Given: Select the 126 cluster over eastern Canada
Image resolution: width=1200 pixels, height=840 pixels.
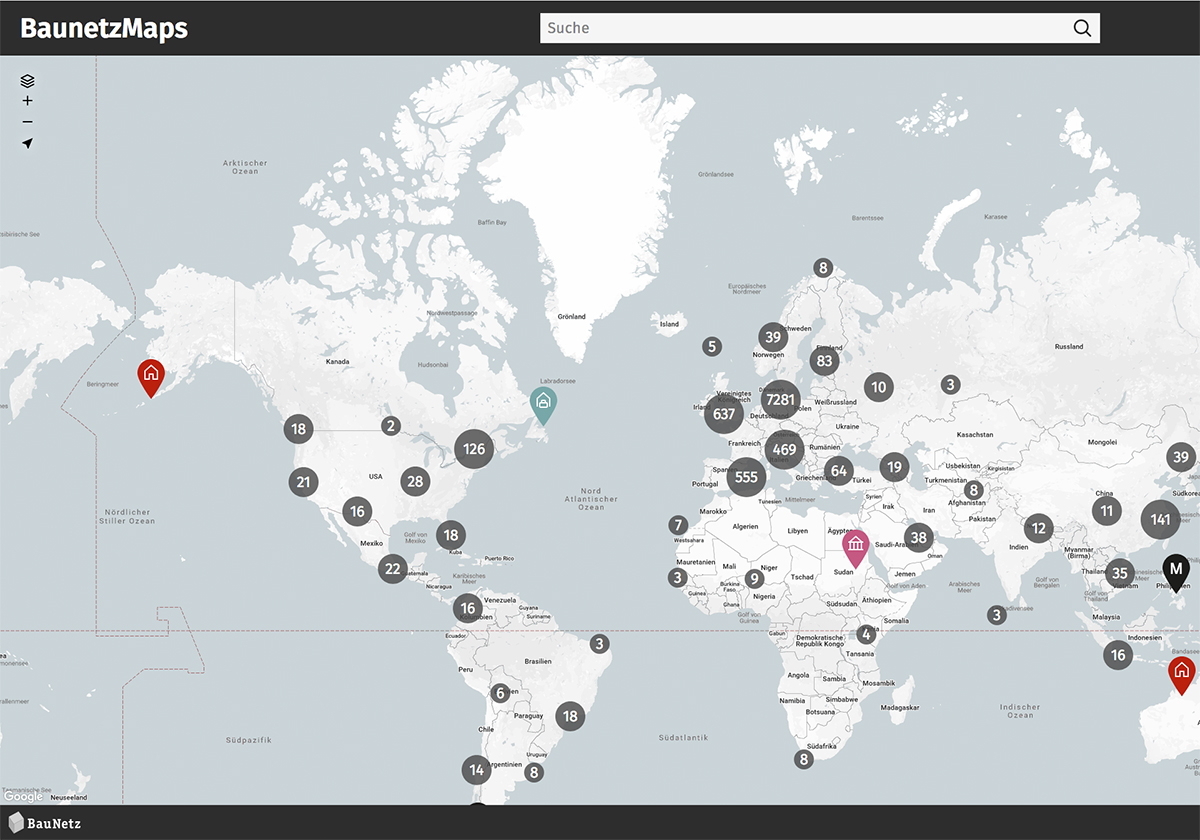Looking at the screenshot, I should click(x=472, y=449).
